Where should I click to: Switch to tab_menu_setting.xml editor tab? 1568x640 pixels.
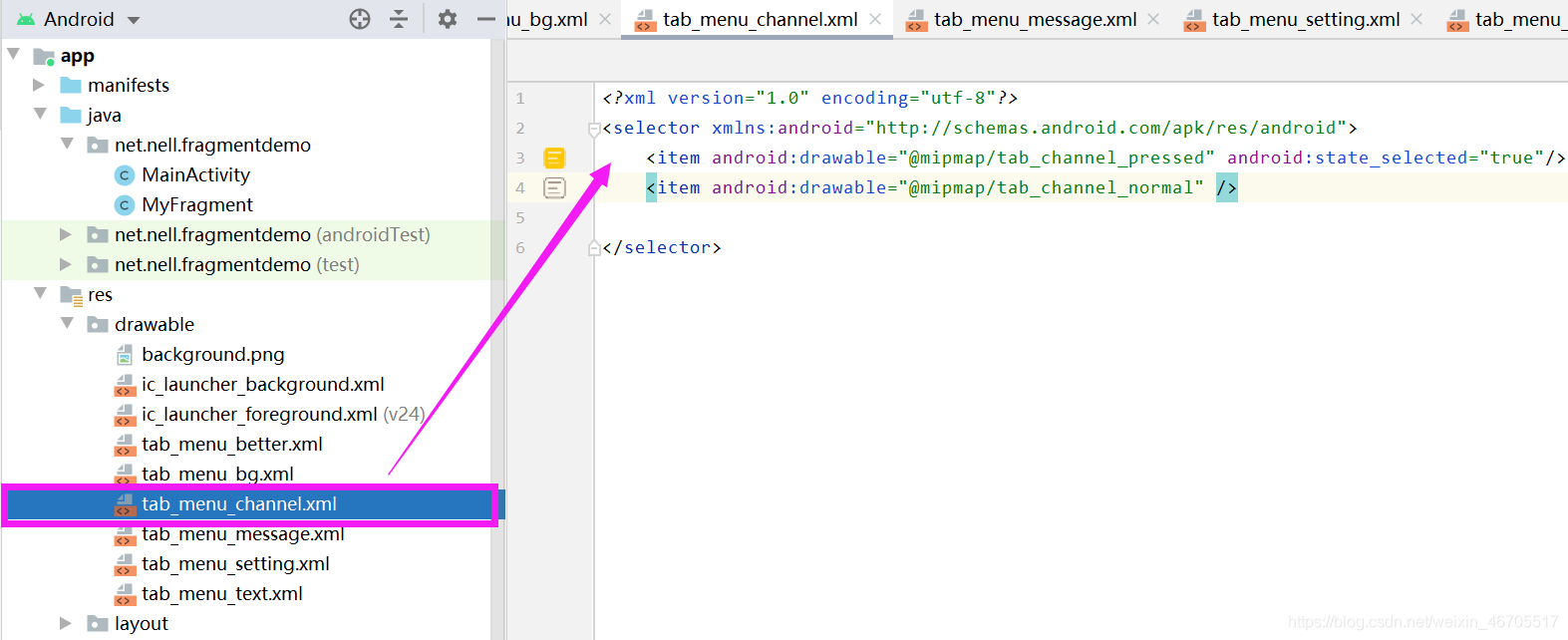[1306, 19]
